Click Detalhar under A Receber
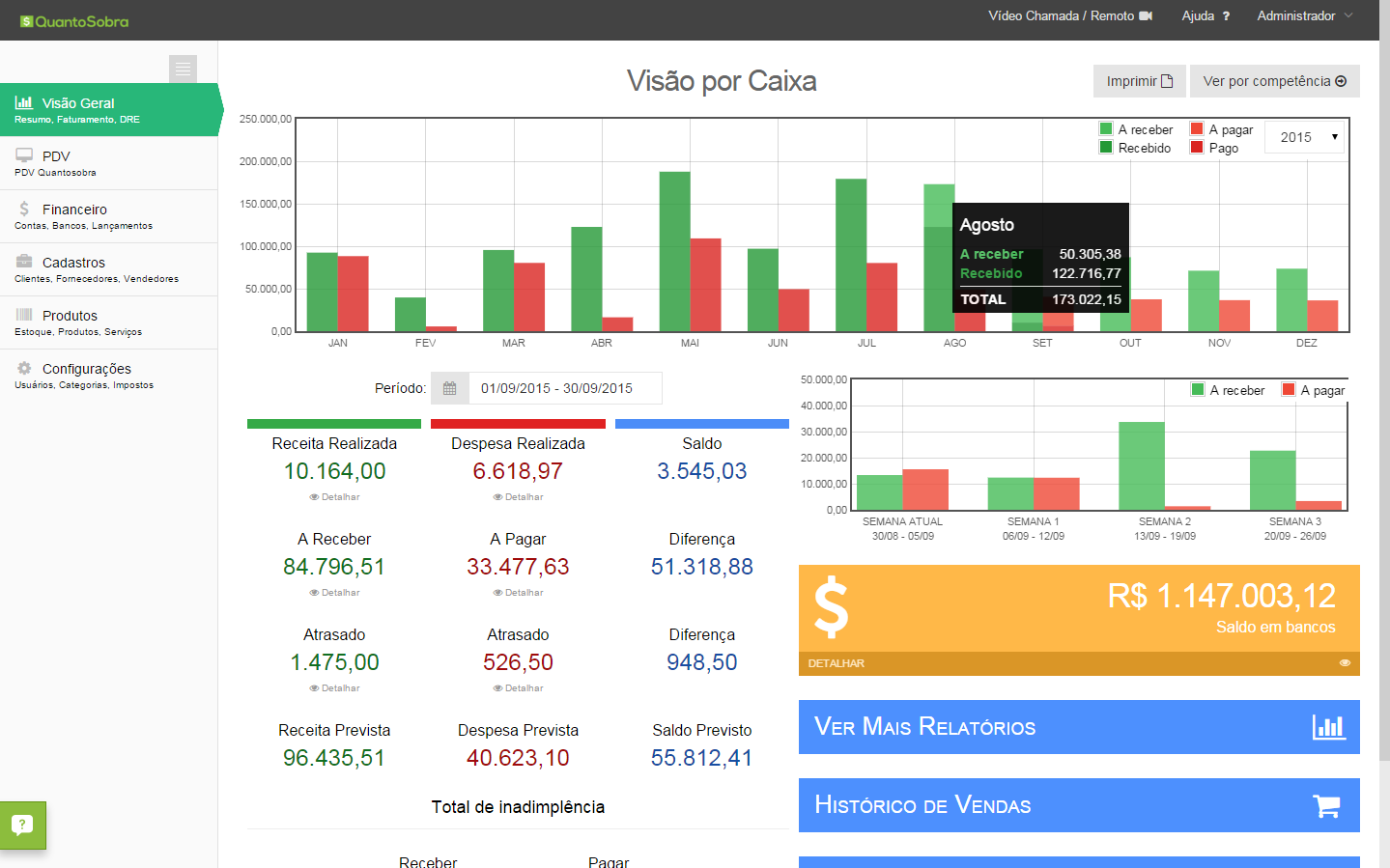 [334, 593]
